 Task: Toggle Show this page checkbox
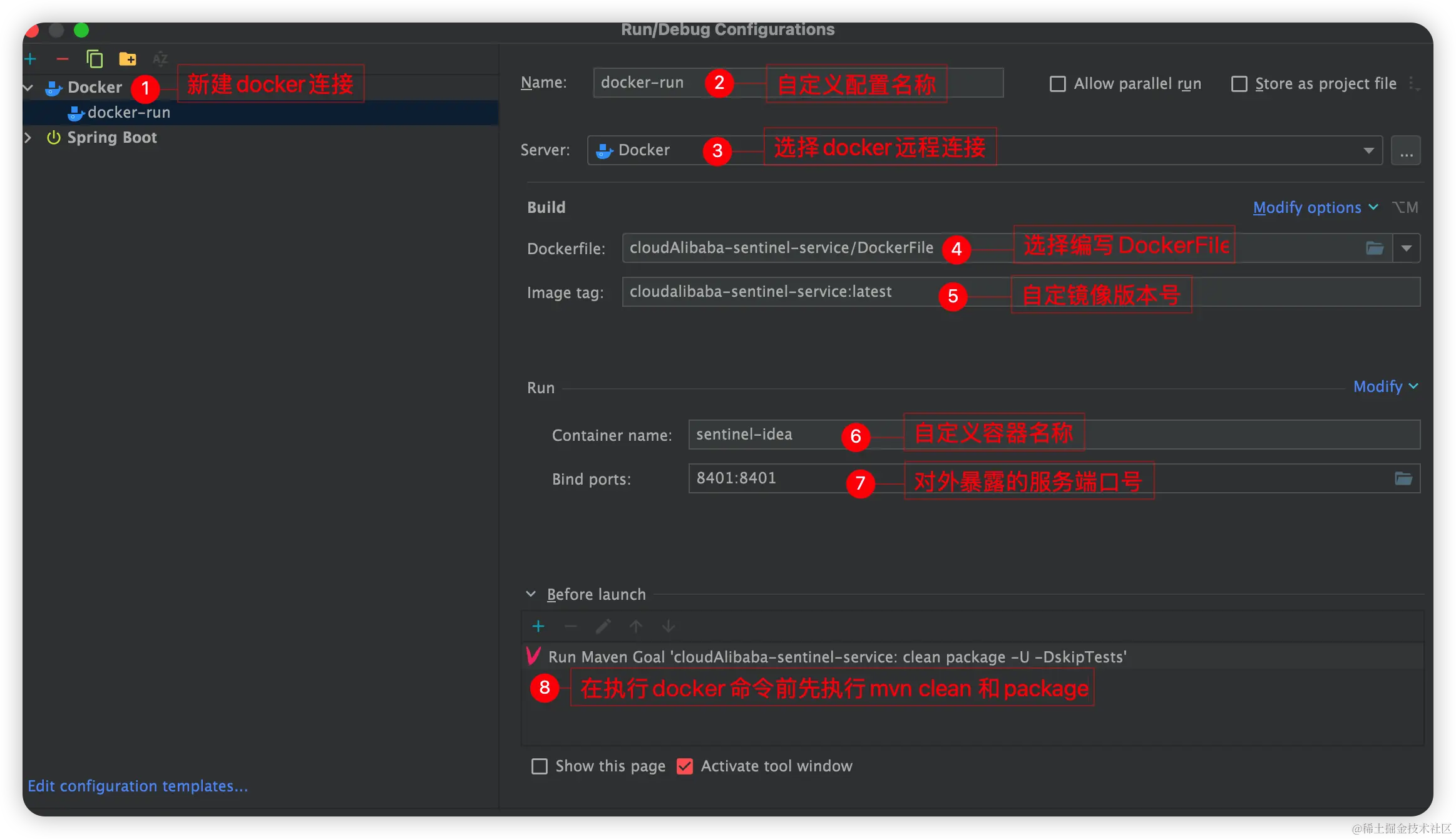540,766
